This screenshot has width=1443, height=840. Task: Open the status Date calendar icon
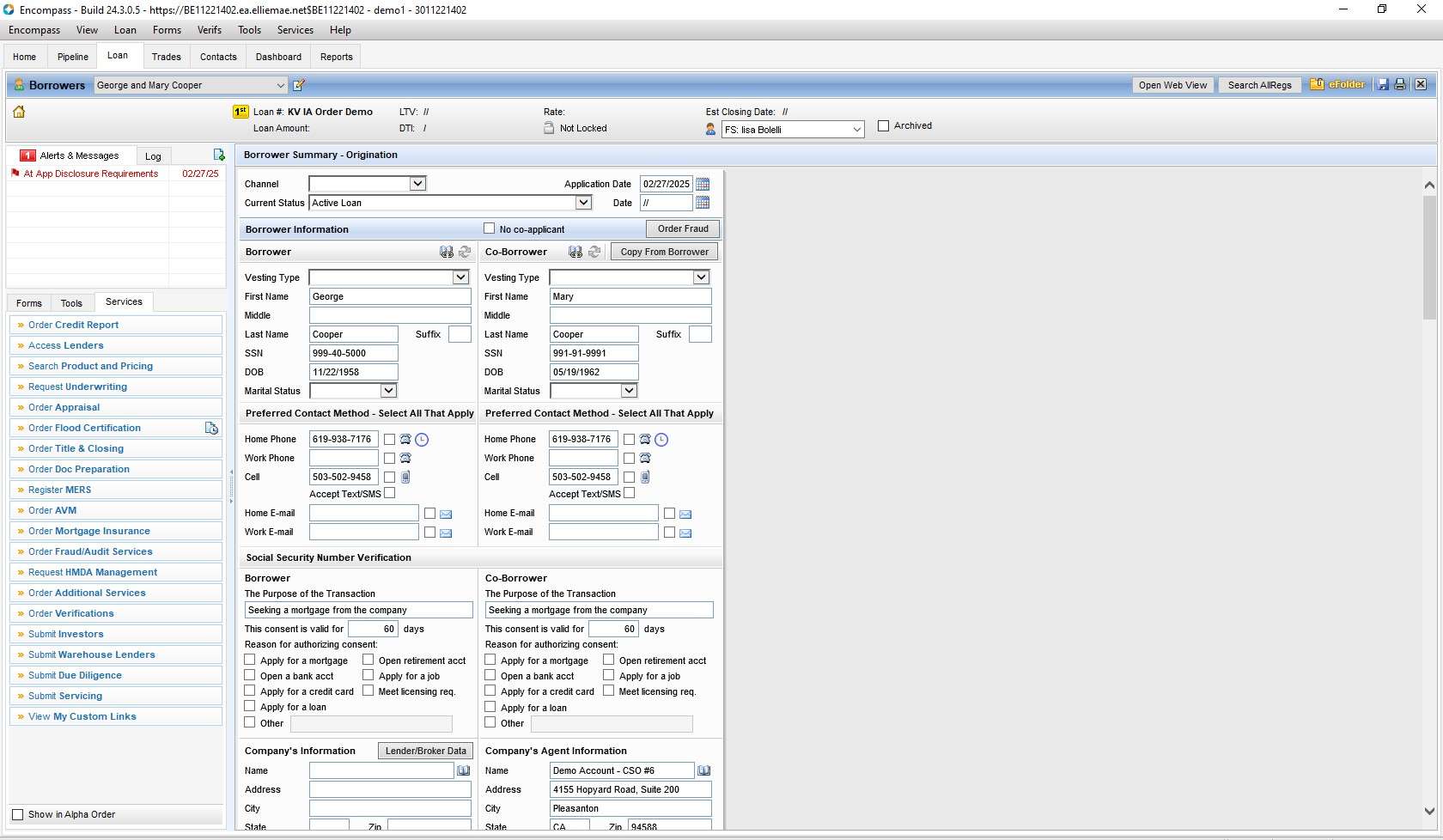point(703,203)
